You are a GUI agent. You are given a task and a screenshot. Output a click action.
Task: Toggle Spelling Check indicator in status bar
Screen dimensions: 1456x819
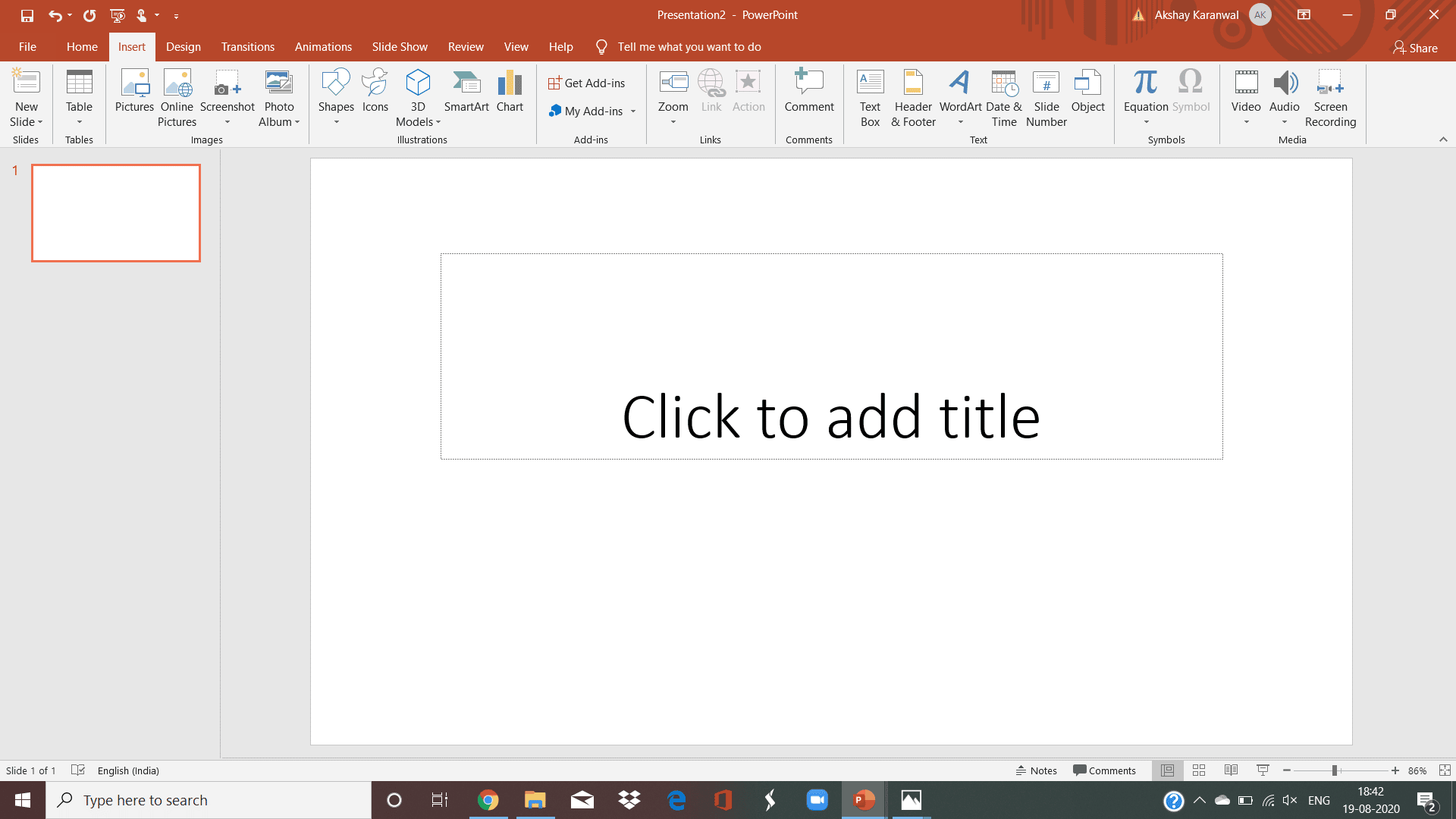(x=78, y=770)
